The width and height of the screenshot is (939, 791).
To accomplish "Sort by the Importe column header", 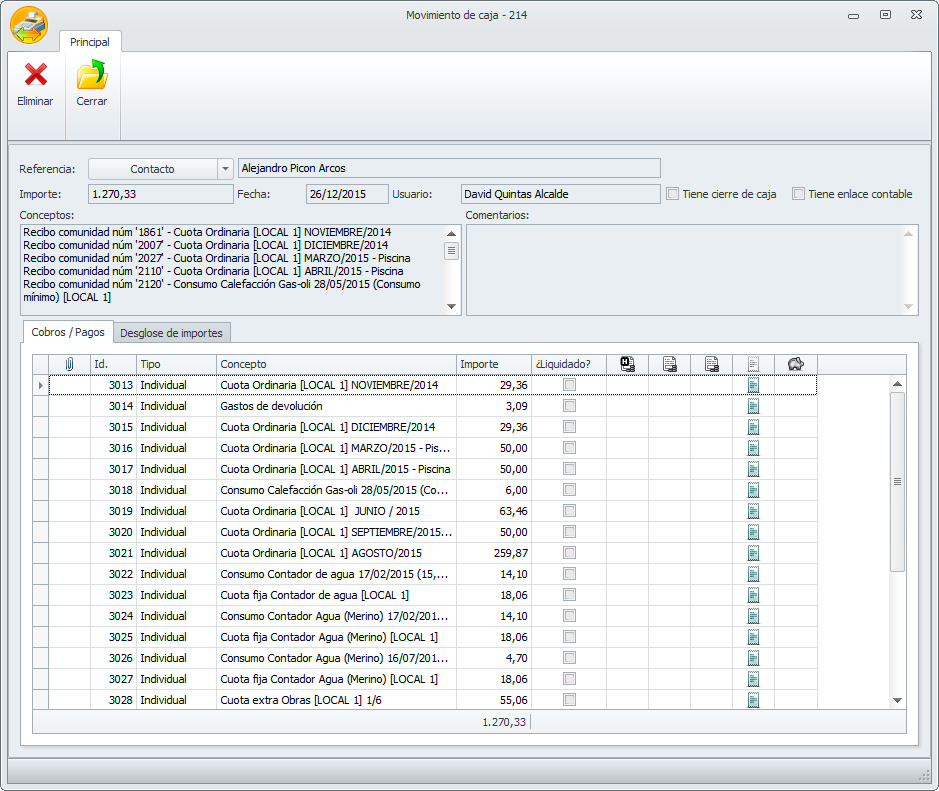I will 493,364.
